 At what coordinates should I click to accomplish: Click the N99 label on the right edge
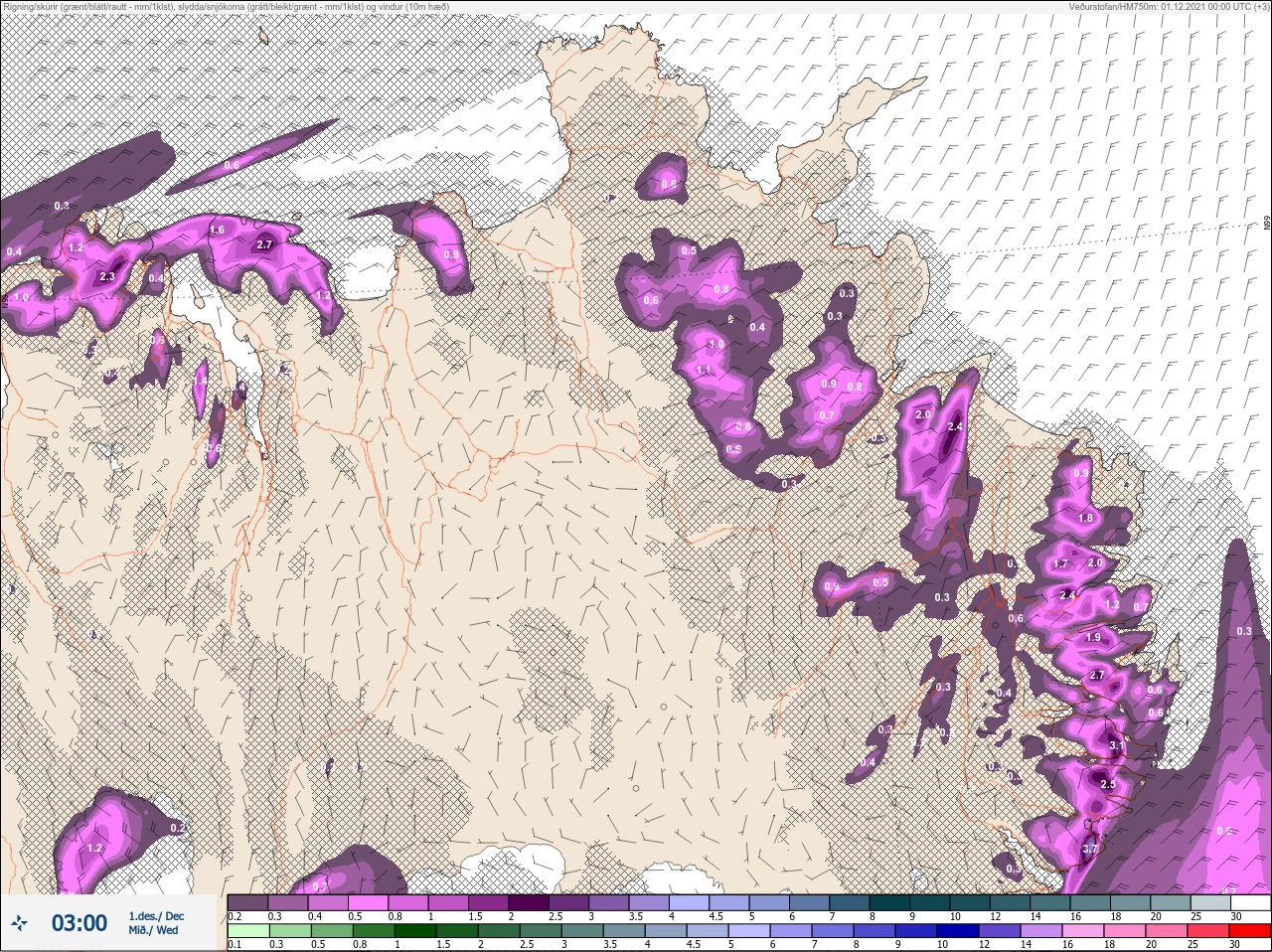coord(1267,225)
